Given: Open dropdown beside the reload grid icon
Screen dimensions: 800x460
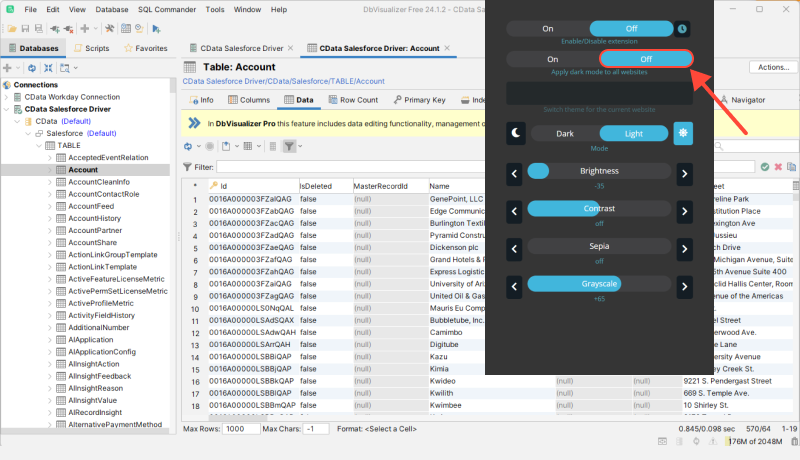Looking at the screenshot, I should click(198, 146).
